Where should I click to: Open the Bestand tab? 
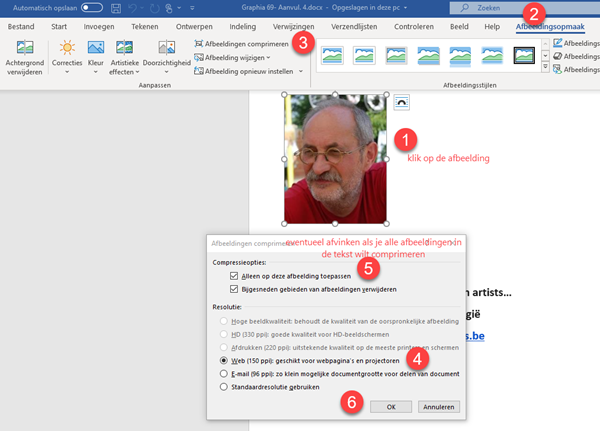tap(21, 26)
